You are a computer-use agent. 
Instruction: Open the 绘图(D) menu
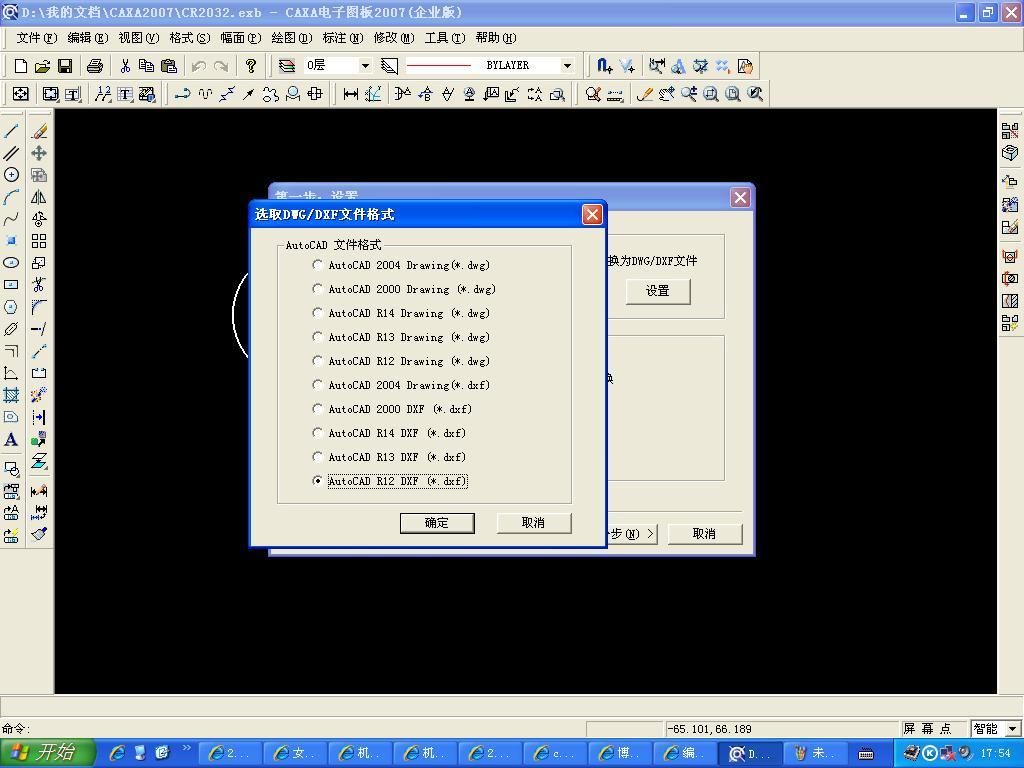[x=291, y=38]
